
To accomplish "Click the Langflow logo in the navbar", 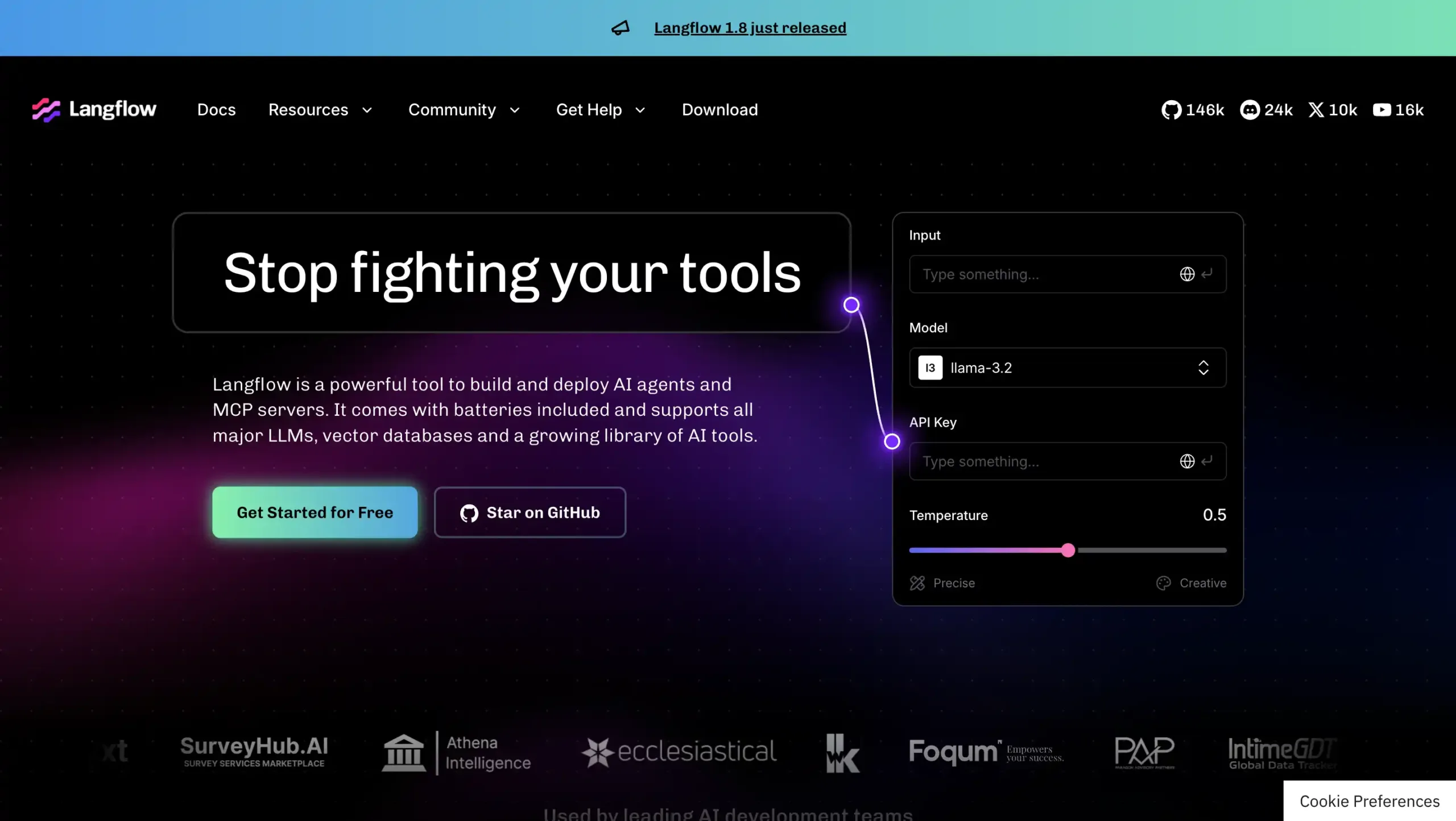I will pyautogui.click(x=94, y=109).
